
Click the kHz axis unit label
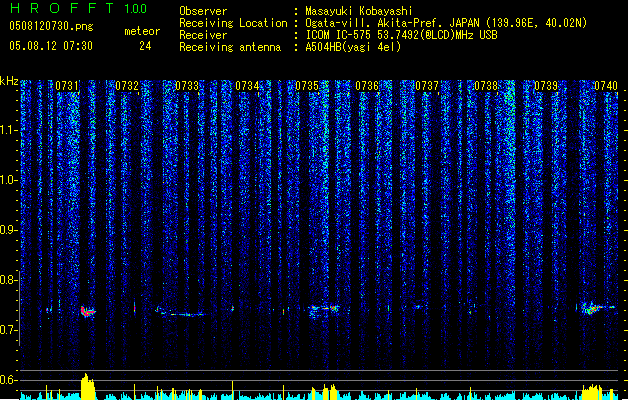9,81
